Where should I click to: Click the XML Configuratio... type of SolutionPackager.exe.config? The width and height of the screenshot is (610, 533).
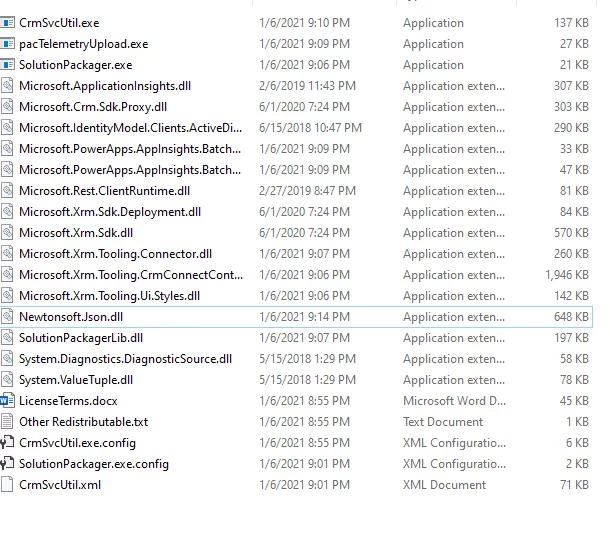point(454,464)
